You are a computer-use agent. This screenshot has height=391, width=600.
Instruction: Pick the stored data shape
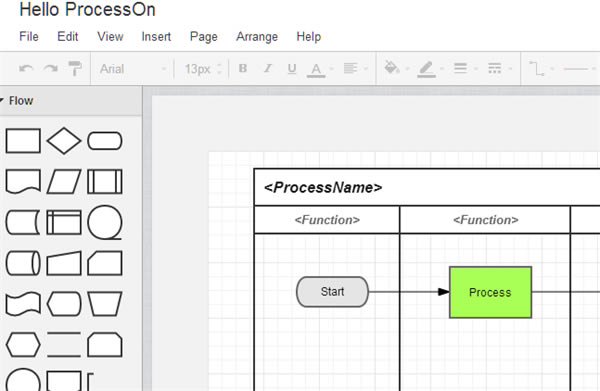point(23,222)
